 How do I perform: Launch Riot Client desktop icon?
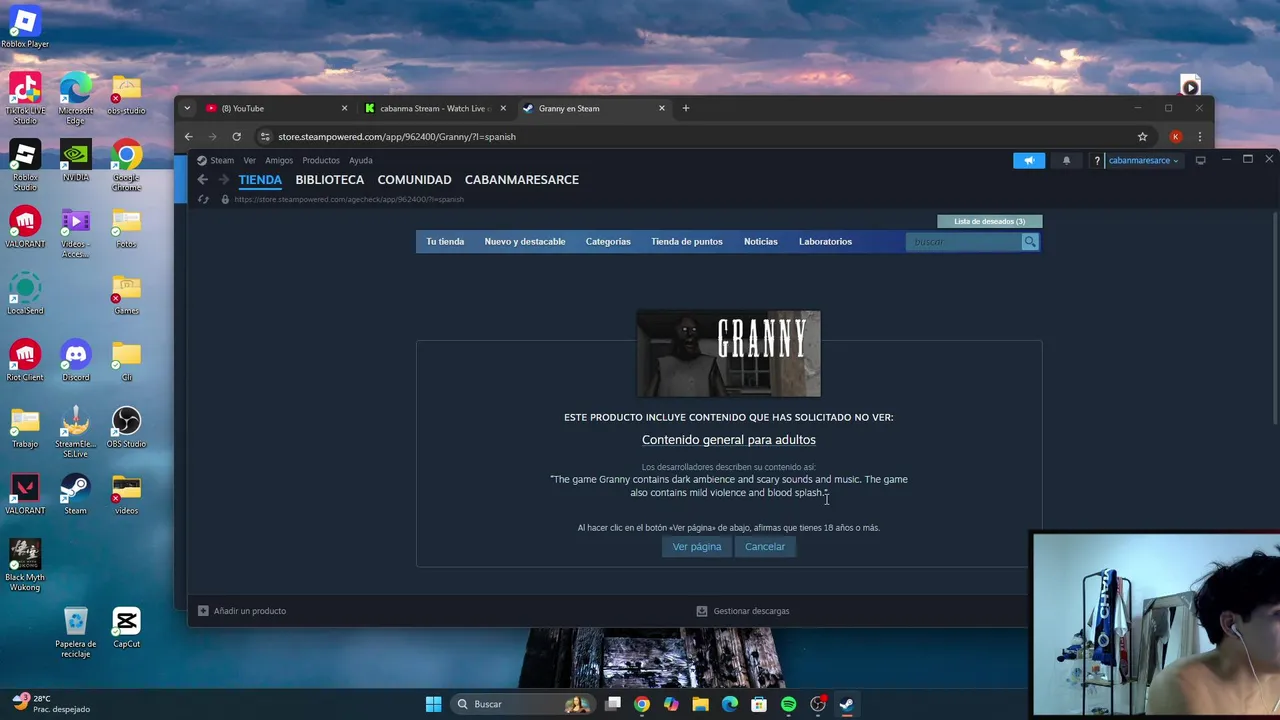(25, 360)
